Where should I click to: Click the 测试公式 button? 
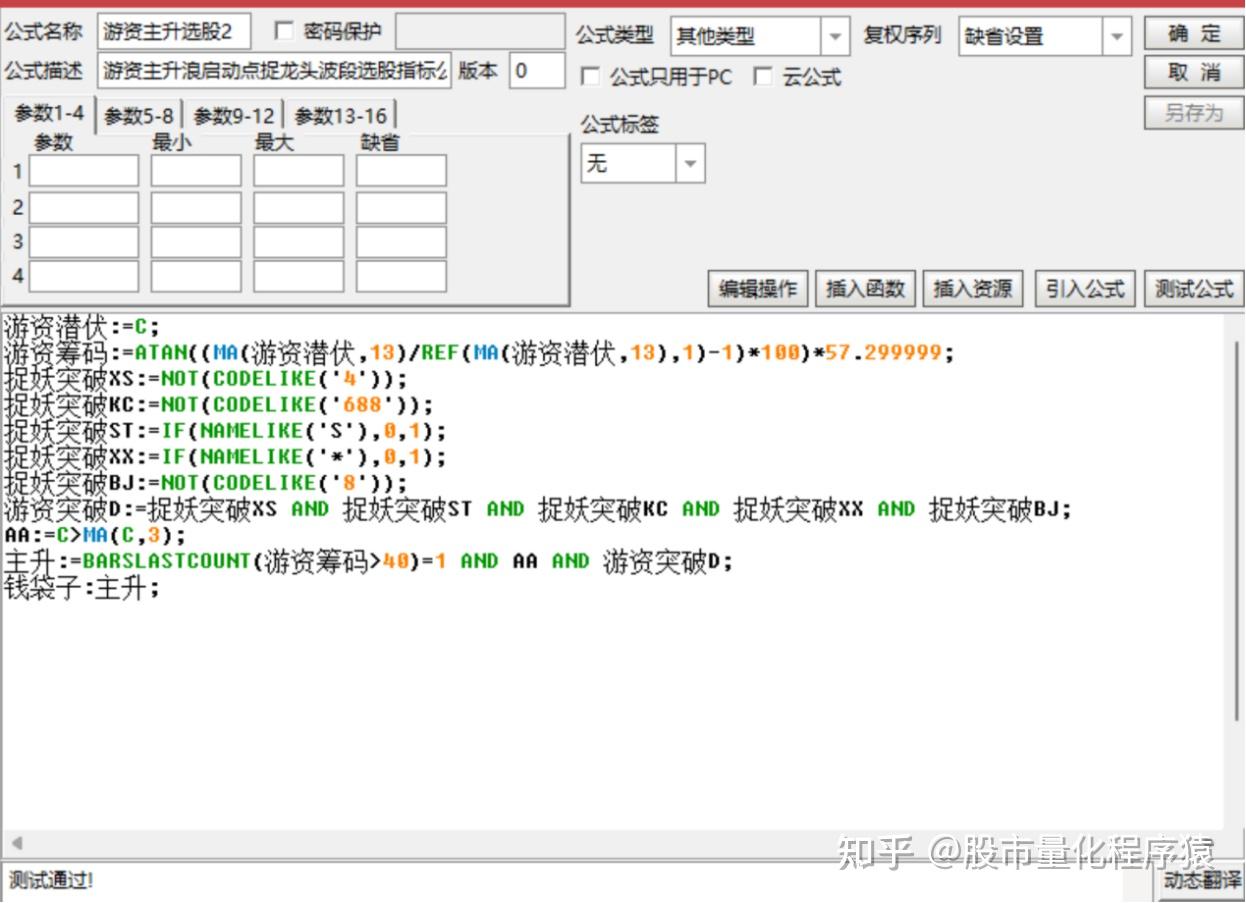pos(1194,289)
